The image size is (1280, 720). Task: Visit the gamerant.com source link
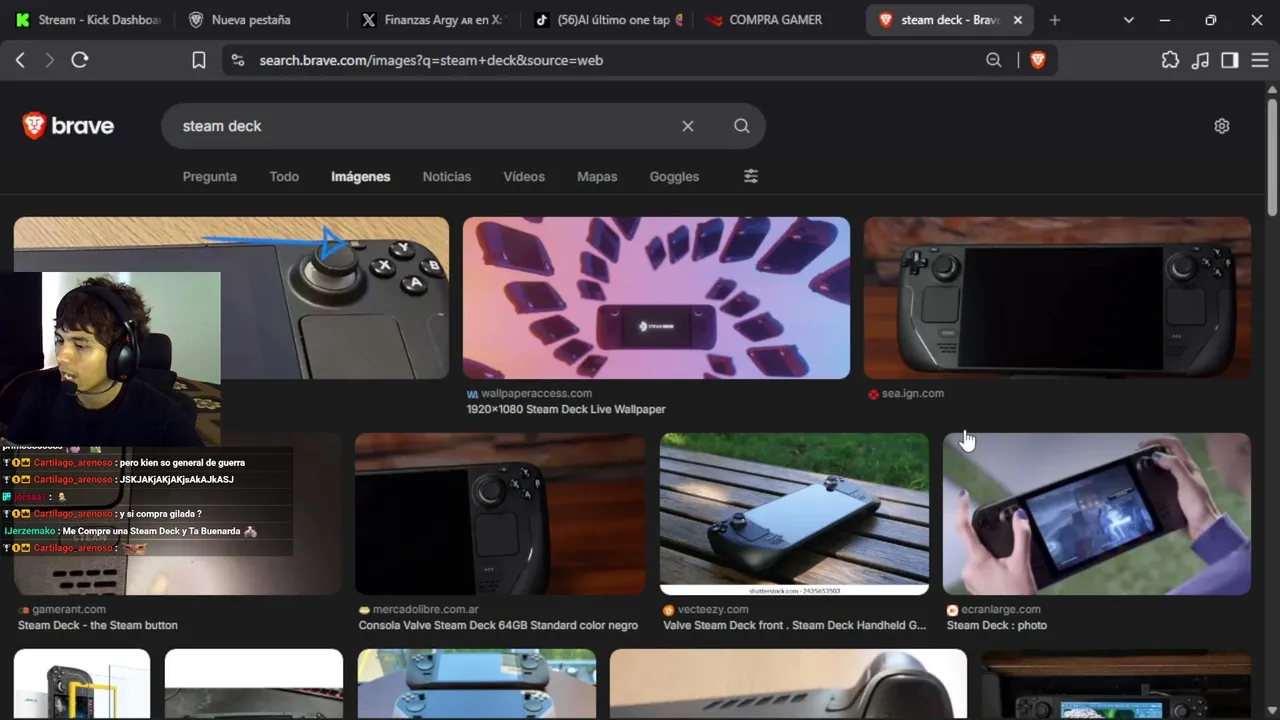69,609
